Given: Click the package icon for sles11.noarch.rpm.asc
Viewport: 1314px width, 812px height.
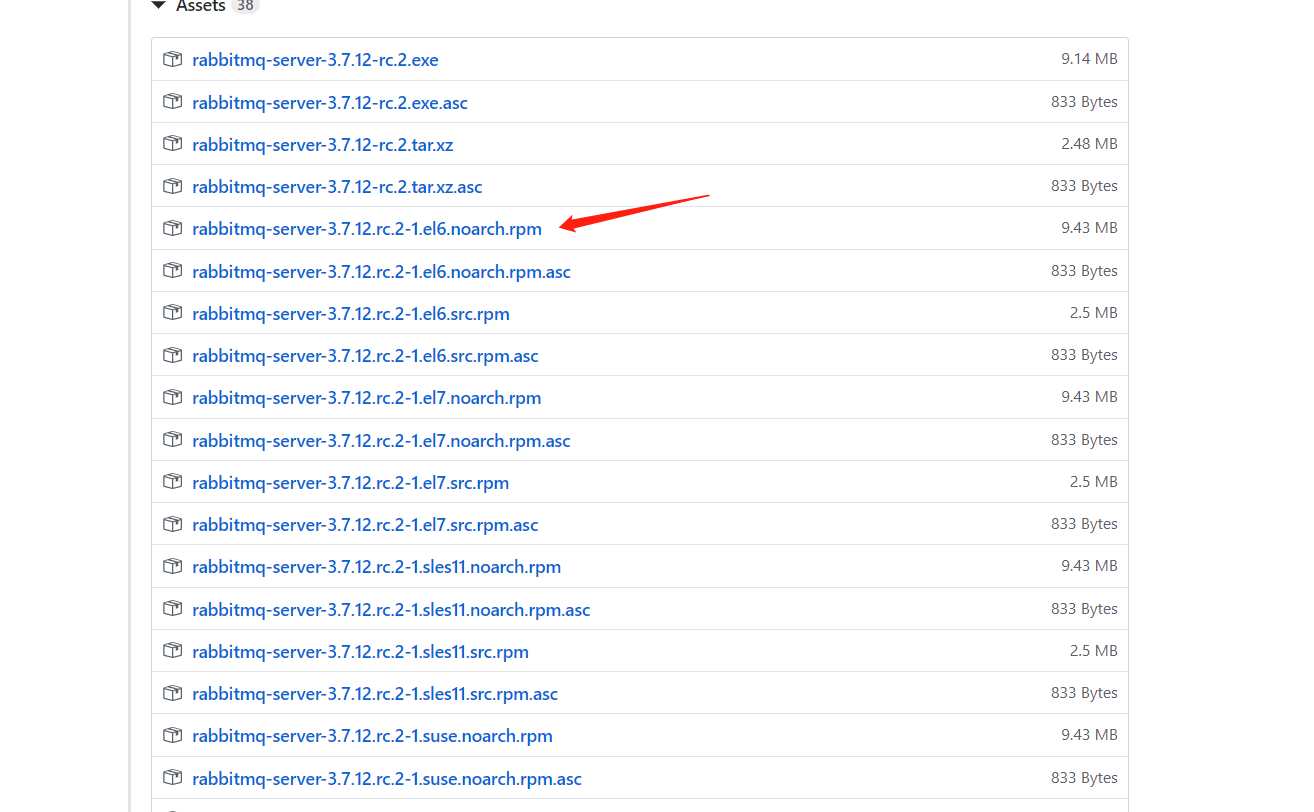Looking at the screenshot, I should click(x=173, y=609).
